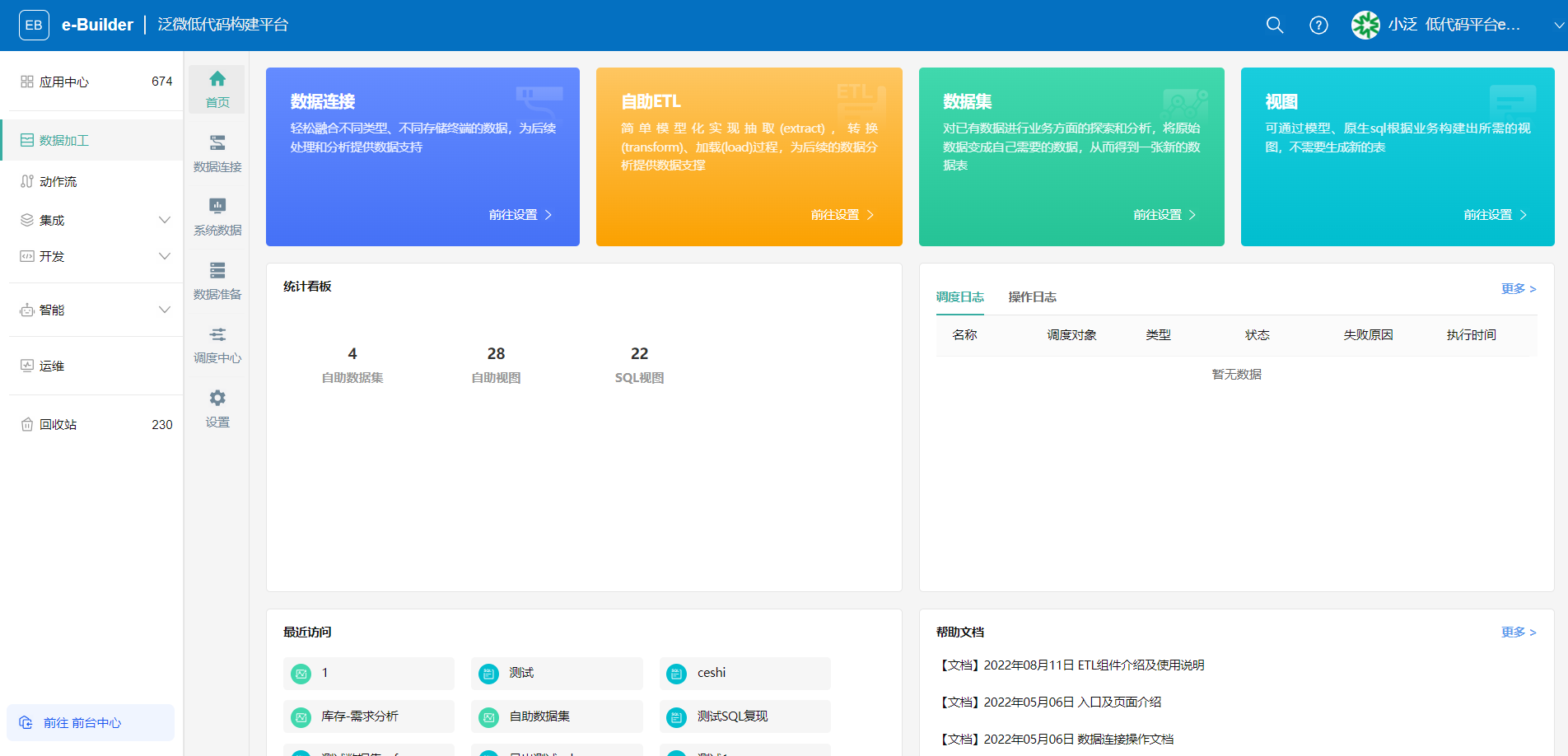The width and height of the screenshot is (1568, 756).
Task: Open the search magnifier icon
Action: [x=1275, y=25]
